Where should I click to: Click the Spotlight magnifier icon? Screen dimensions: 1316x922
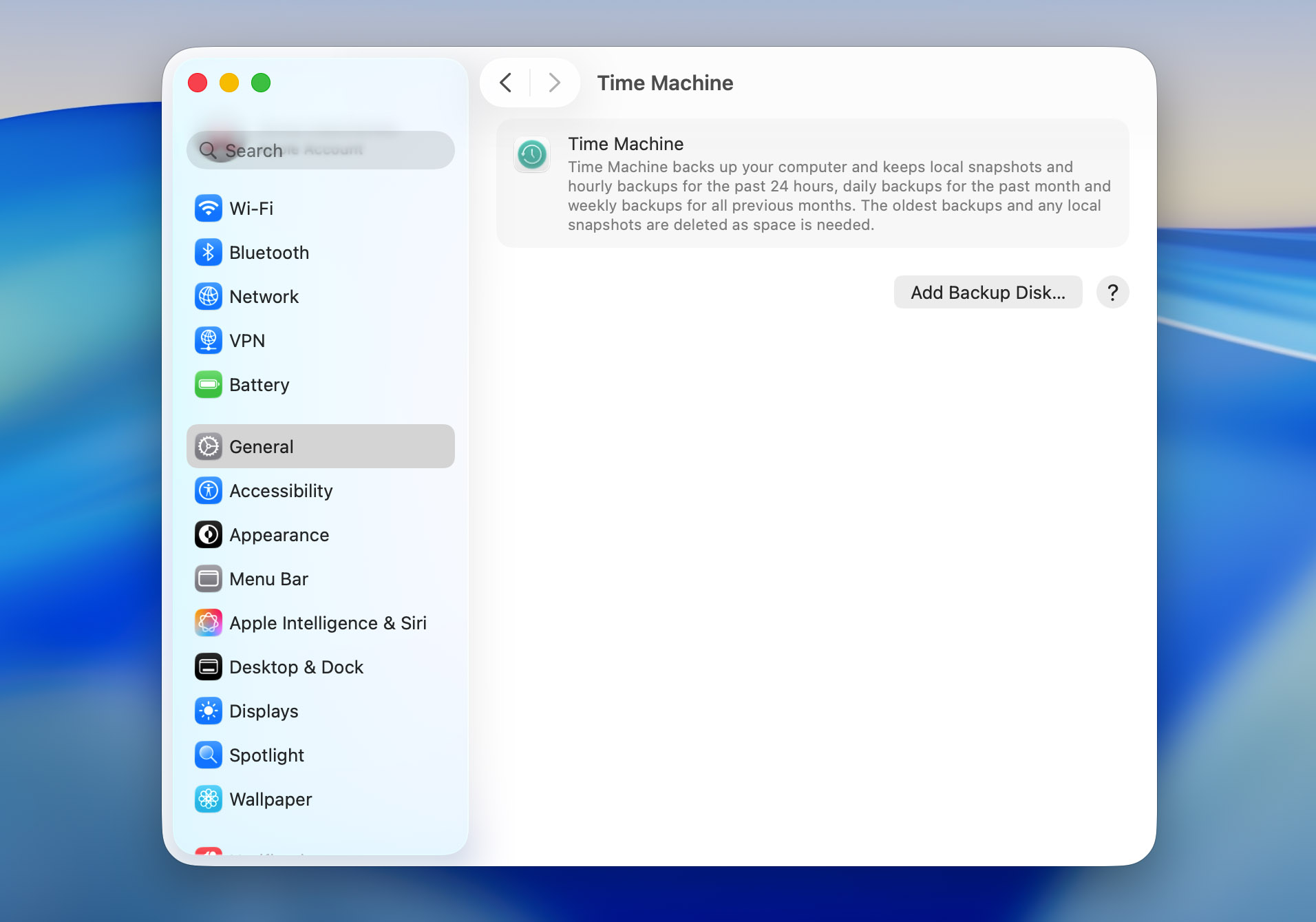coord(209,755)
